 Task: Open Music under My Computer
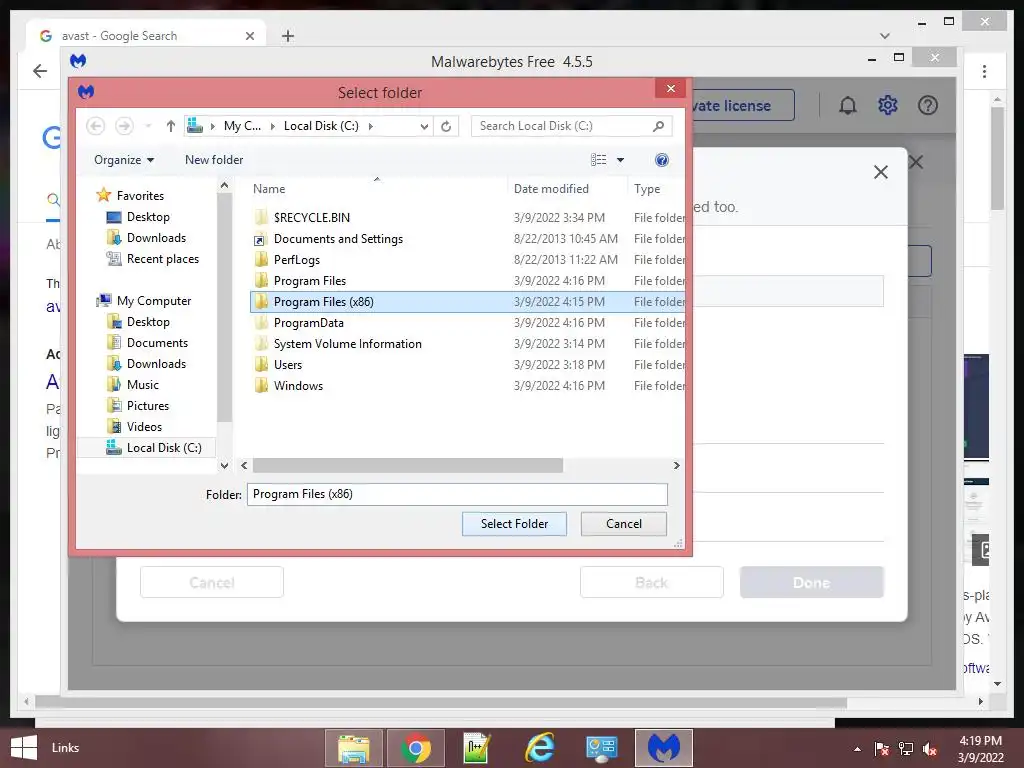pos(142,385)
